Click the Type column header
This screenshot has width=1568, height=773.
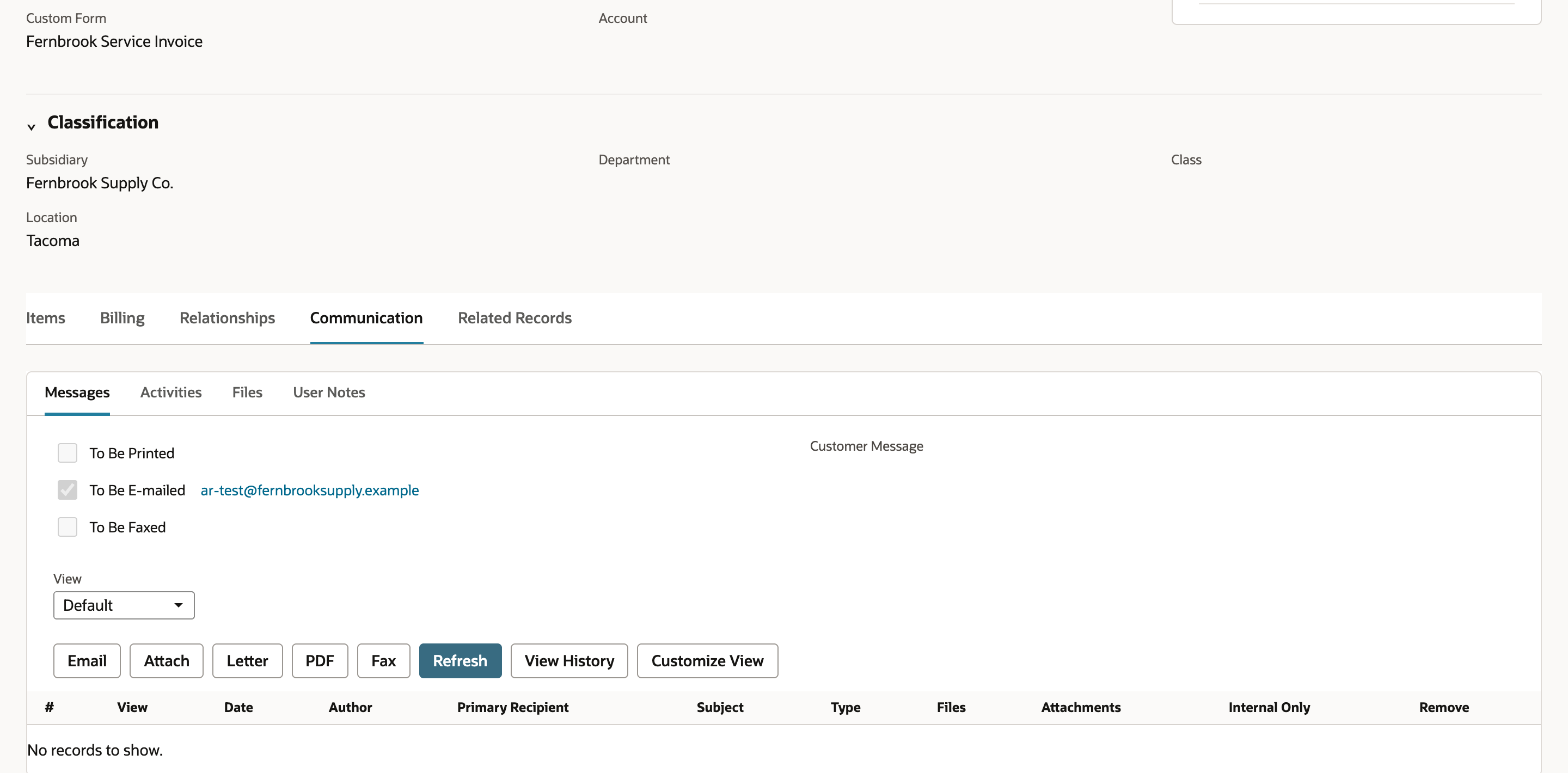tap(846, 707)
